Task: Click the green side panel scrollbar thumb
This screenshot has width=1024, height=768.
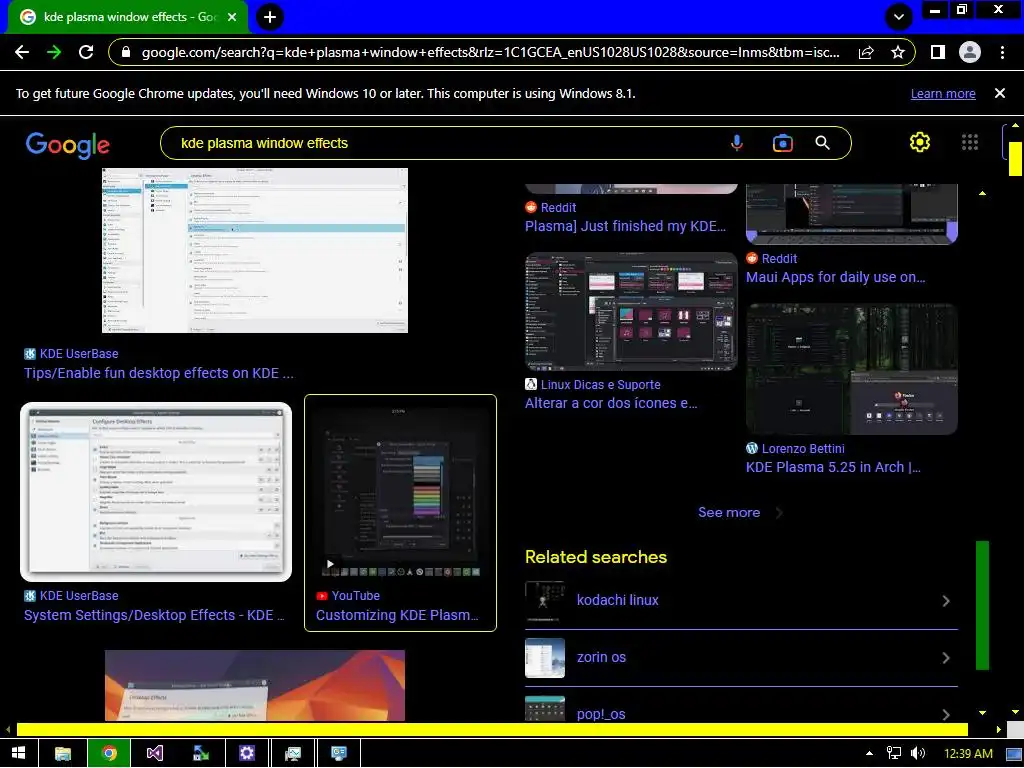Action: tap(982, 605)
